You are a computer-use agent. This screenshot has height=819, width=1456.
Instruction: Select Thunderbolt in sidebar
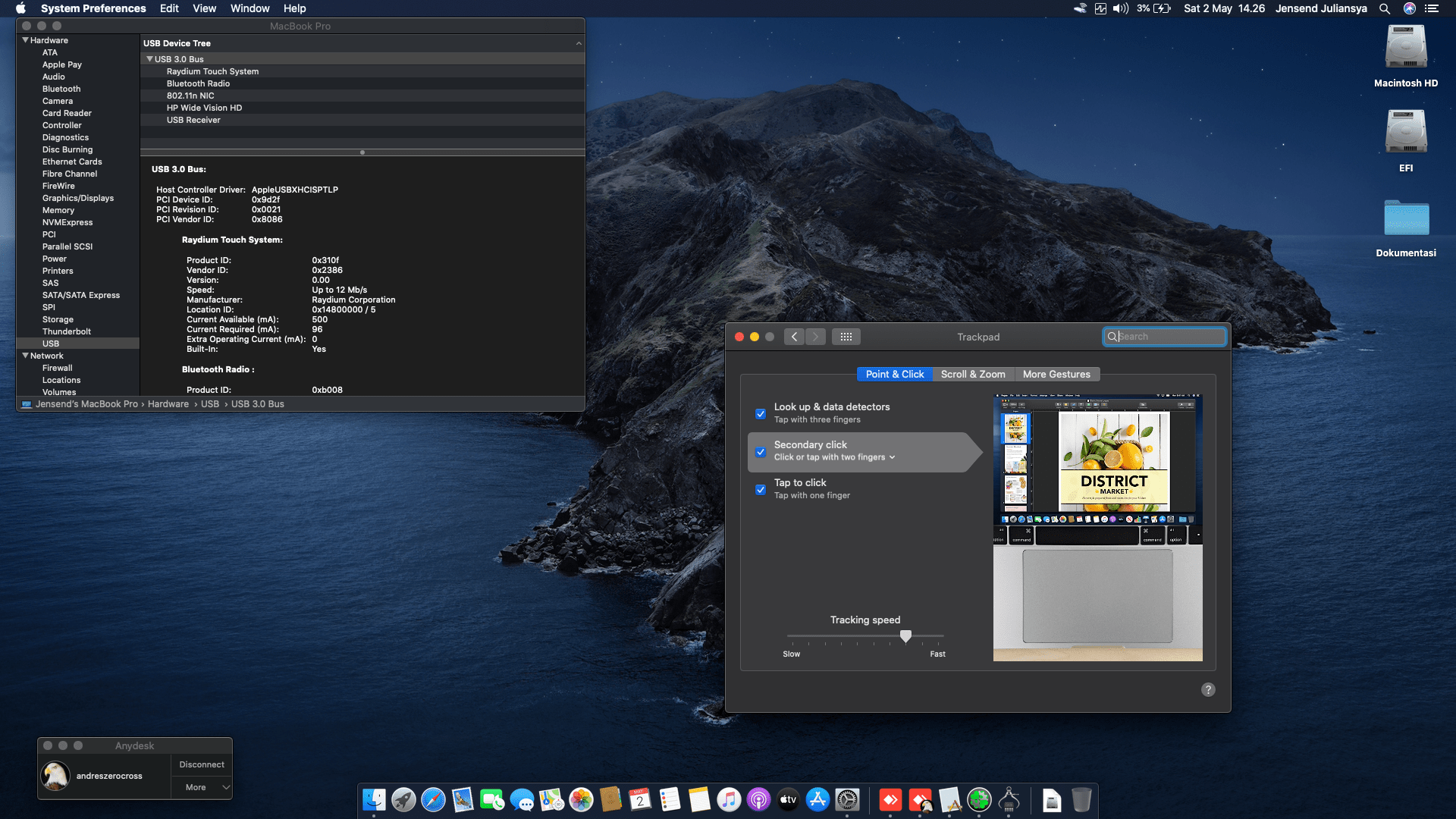[67, 331]
